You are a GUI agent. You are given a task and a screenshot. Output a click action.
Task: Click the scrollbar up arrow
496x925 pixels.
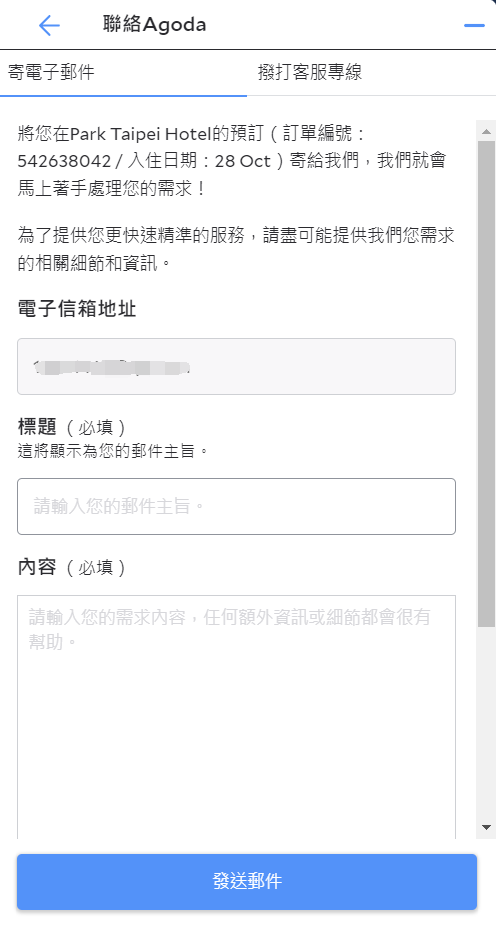[x=487, y=131]
